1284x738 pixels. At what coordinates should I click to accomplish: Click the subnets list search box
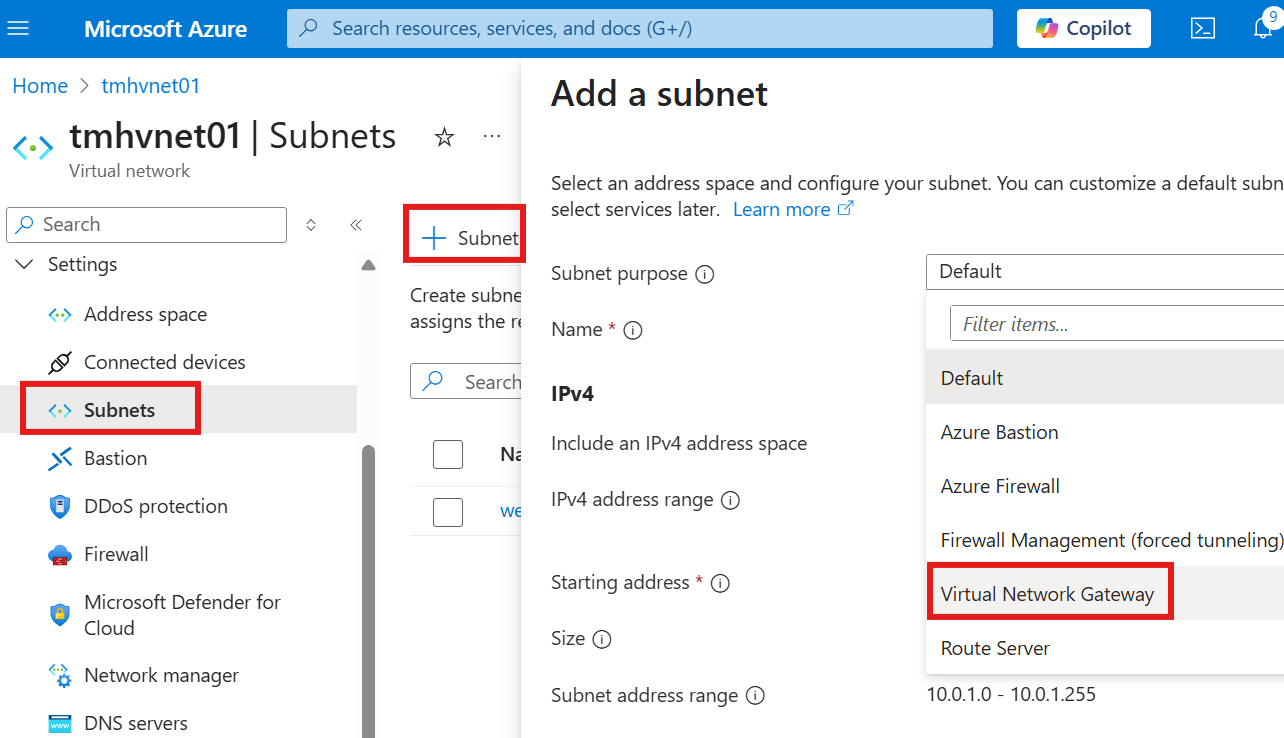coord(468,382)
